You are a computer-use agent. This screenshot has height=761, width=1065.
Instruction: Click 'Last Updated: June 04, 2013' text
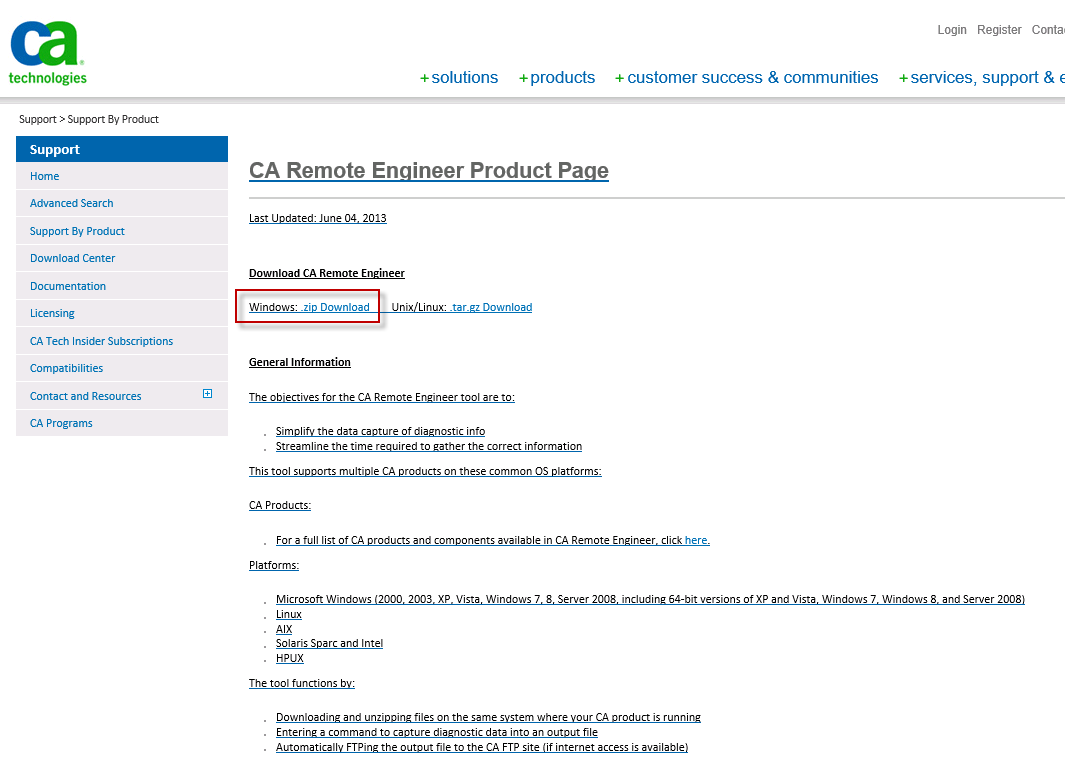[x=318, y=218]
